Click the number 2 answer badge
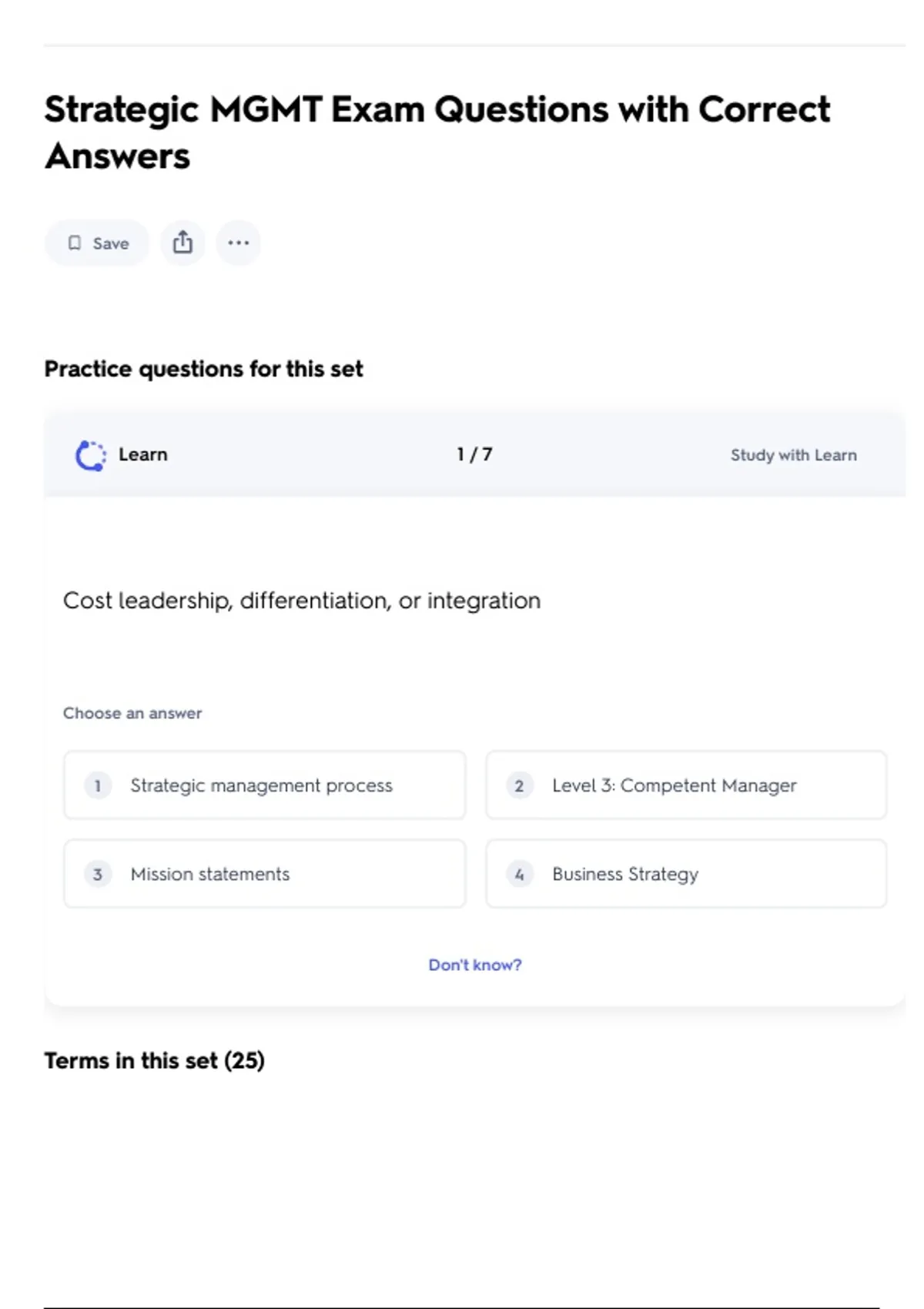Viewport: 924px width, 1309px height. 519,785
